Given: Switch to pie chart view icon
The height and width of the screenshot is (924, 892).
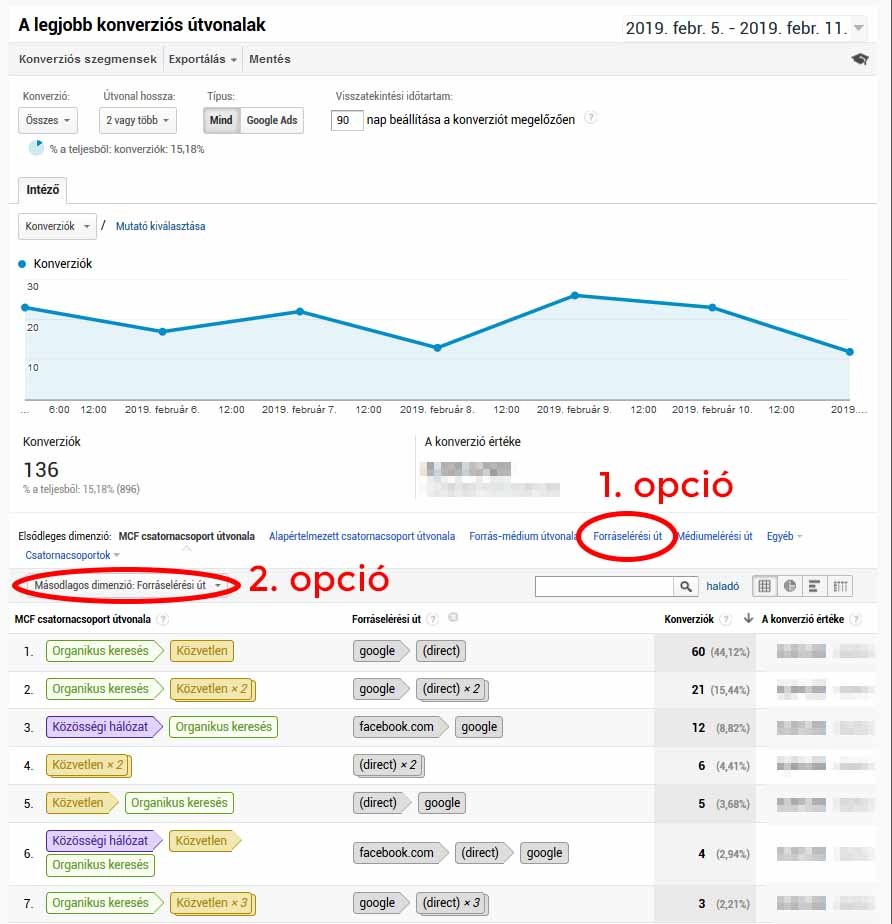Looking at the screenshot, I should click(x=790, y=587).
